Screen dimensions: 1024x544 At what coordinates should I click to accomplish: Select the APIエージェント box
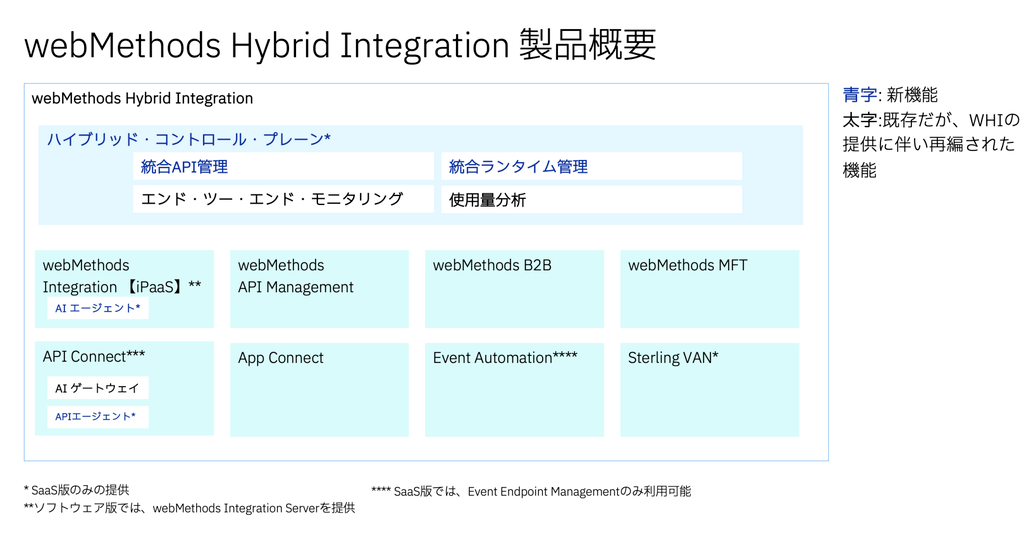98,417
